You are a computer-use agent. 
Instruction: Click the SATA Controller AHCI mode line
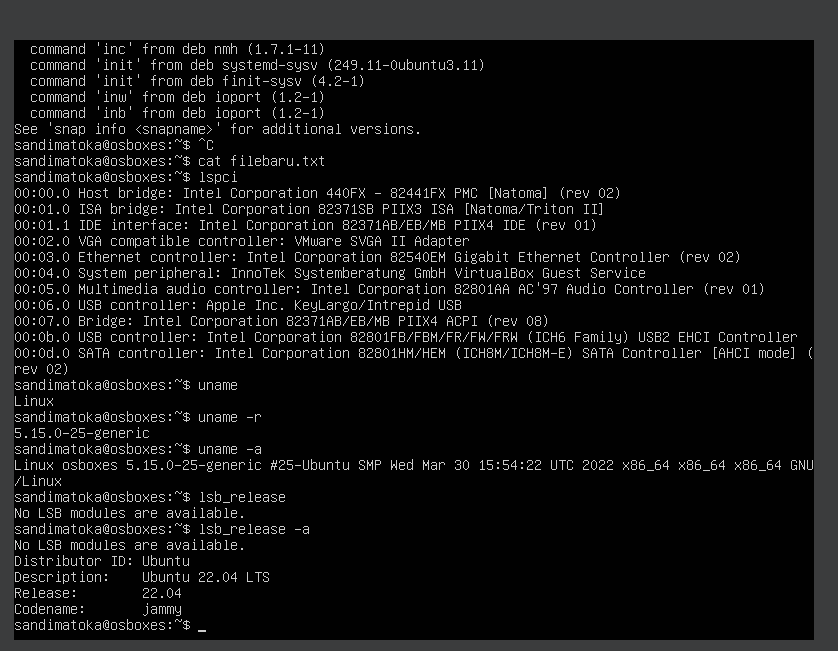(413, 361)
